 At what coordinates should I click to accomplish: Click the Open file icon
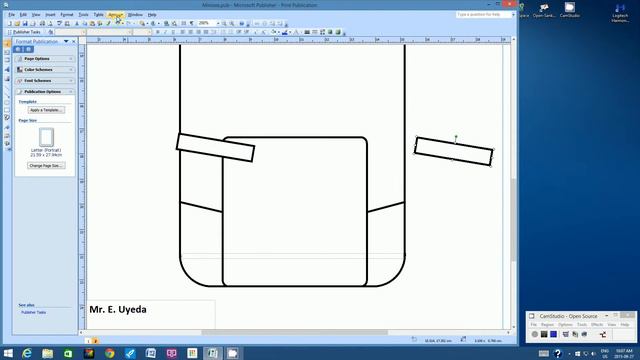17,23
